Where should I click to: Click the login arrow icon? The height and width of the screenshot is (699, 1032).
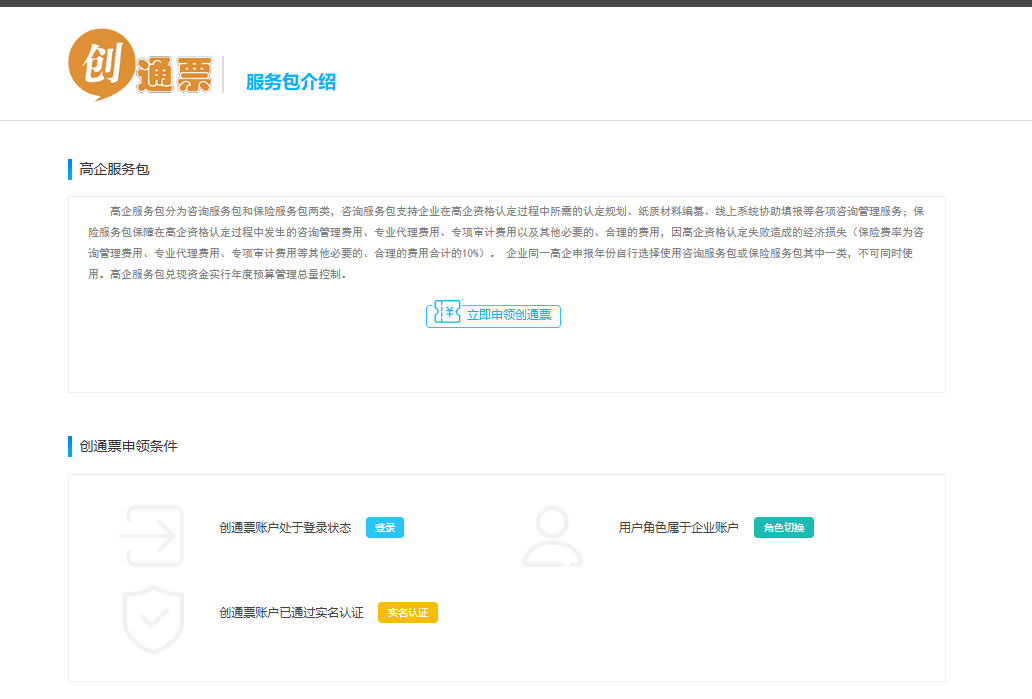(151, 536)
